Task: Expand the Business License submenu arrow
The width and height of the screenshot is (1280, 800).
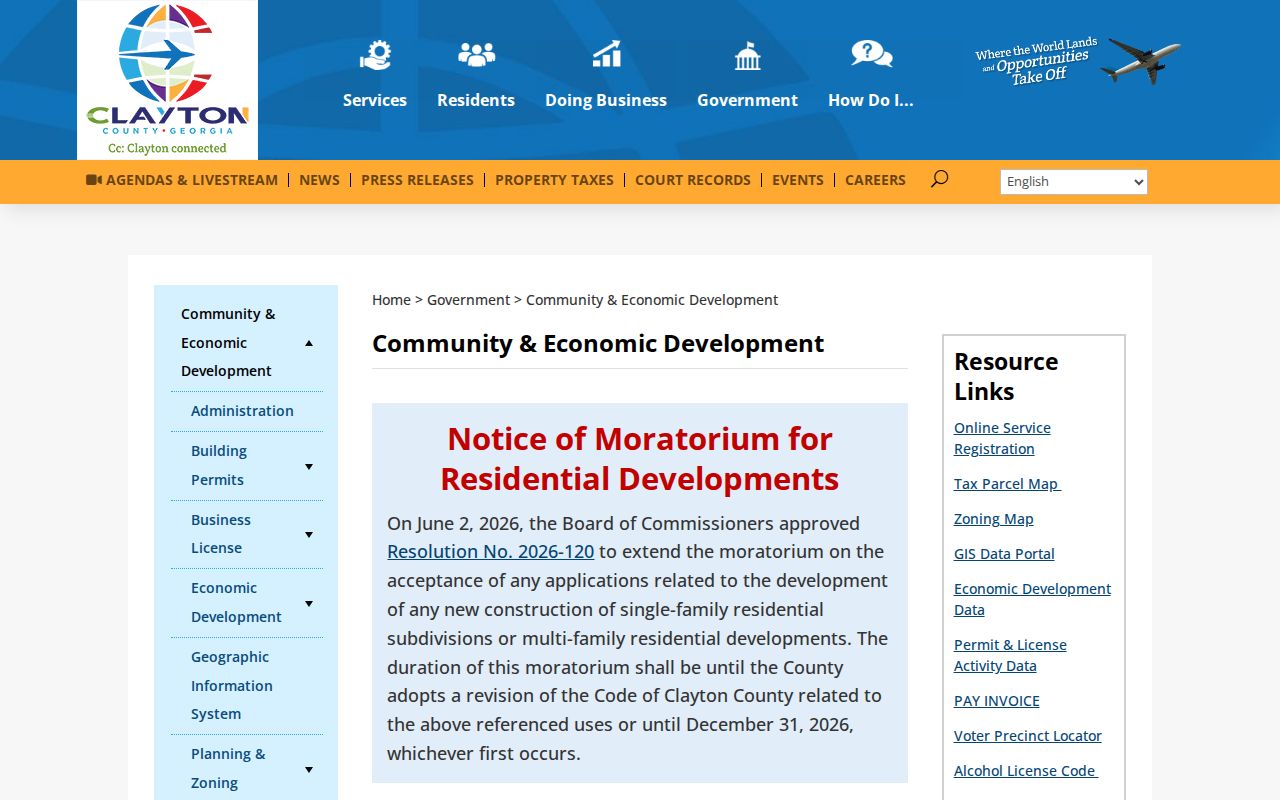Action: click(309, 534)
